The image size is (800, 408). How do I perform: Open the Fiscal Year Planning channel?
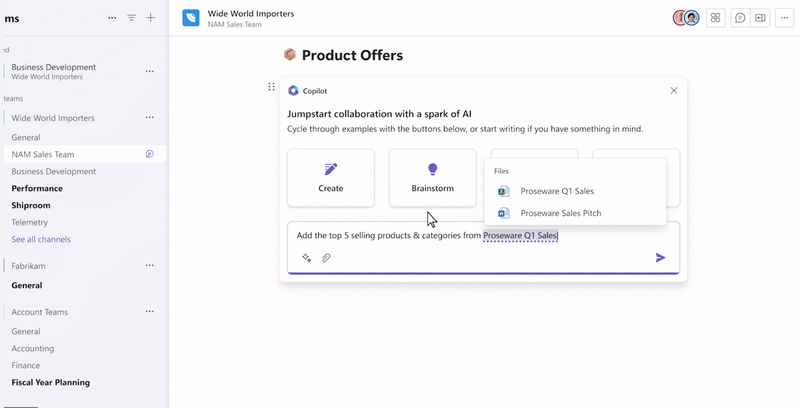[51, 382]
